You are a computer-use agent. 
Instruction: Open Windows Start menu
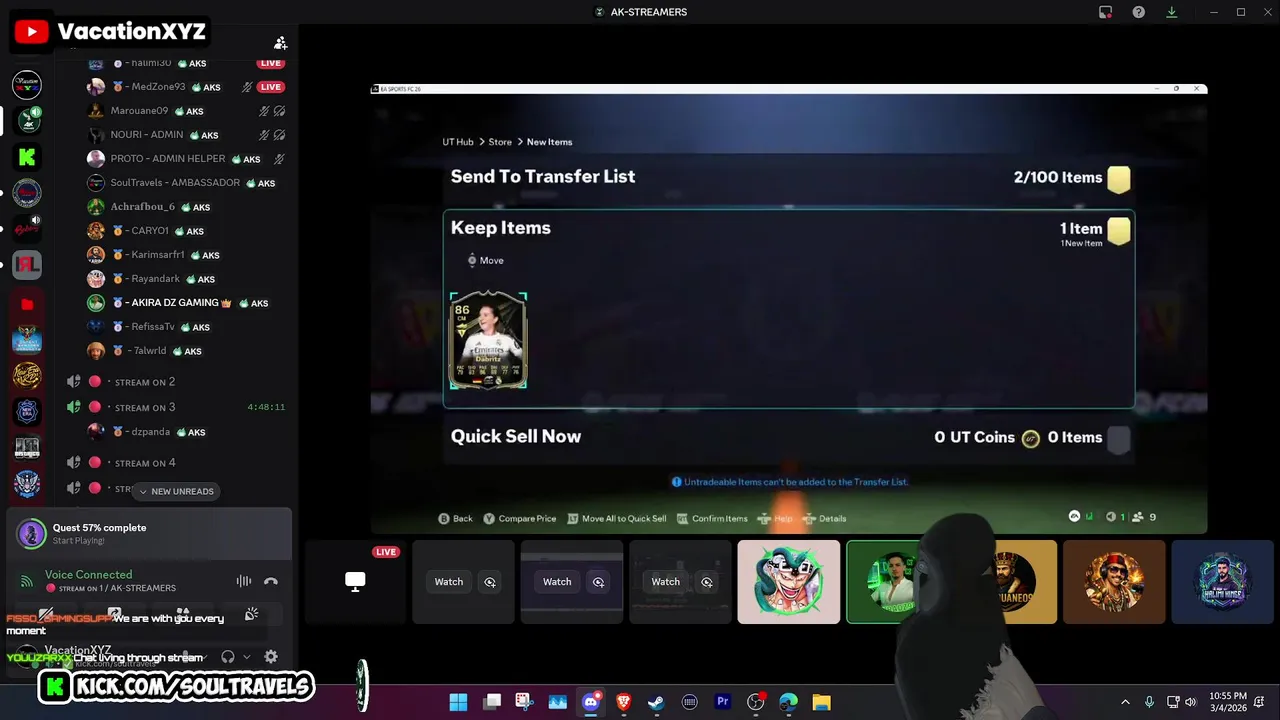[458, 702]
